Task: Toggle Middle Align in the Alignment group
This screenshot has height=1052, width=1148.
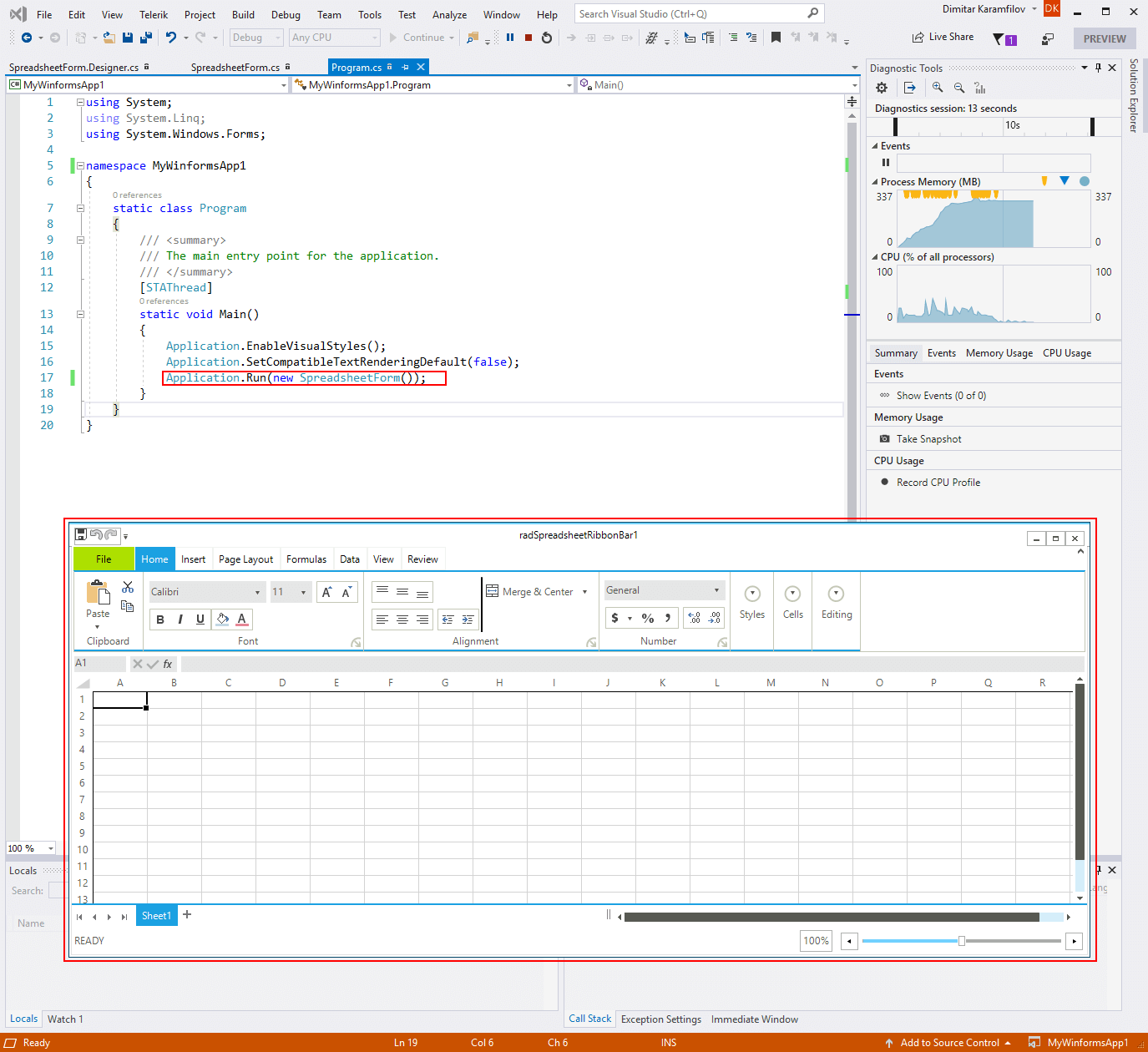Action: tap(402, 592)
